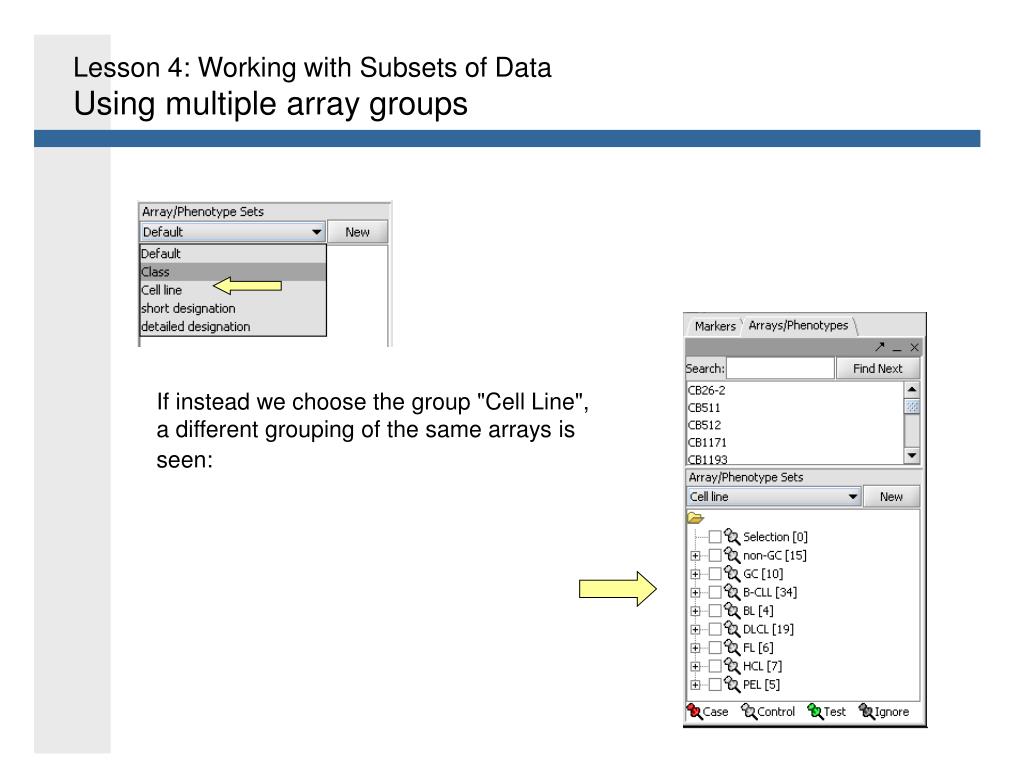
Task: Click the open folder icon in sets tree
Action: point(695,518)
